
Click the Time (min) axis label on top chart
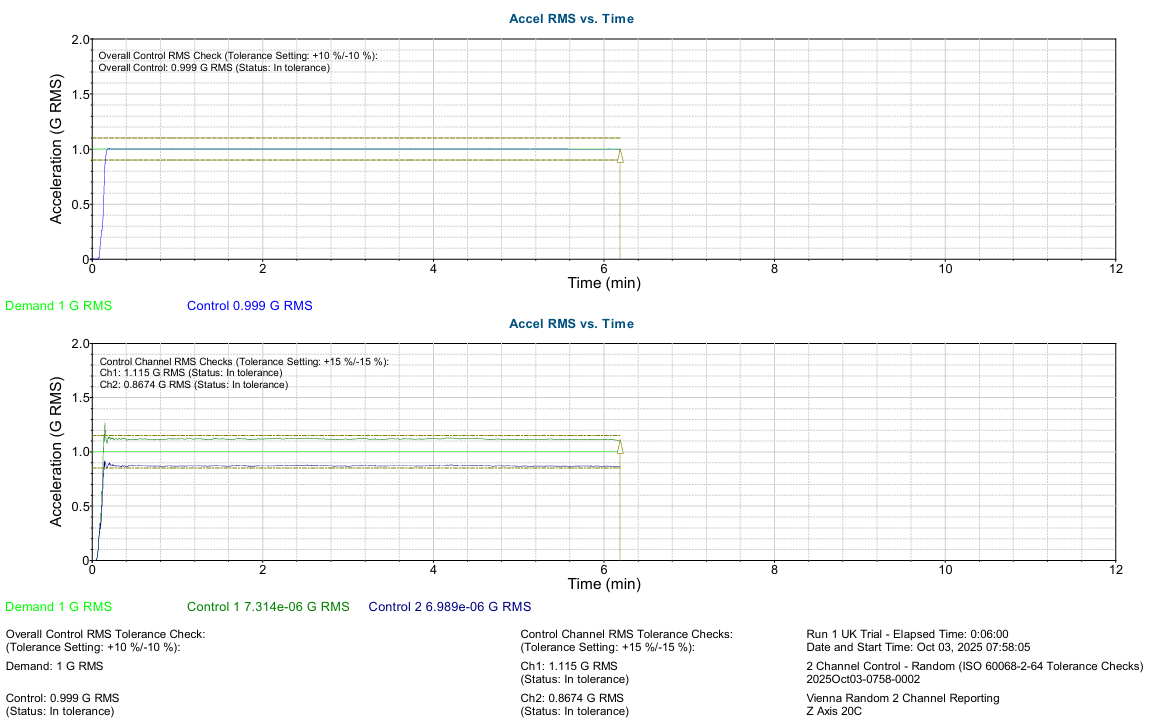[604, 283]
